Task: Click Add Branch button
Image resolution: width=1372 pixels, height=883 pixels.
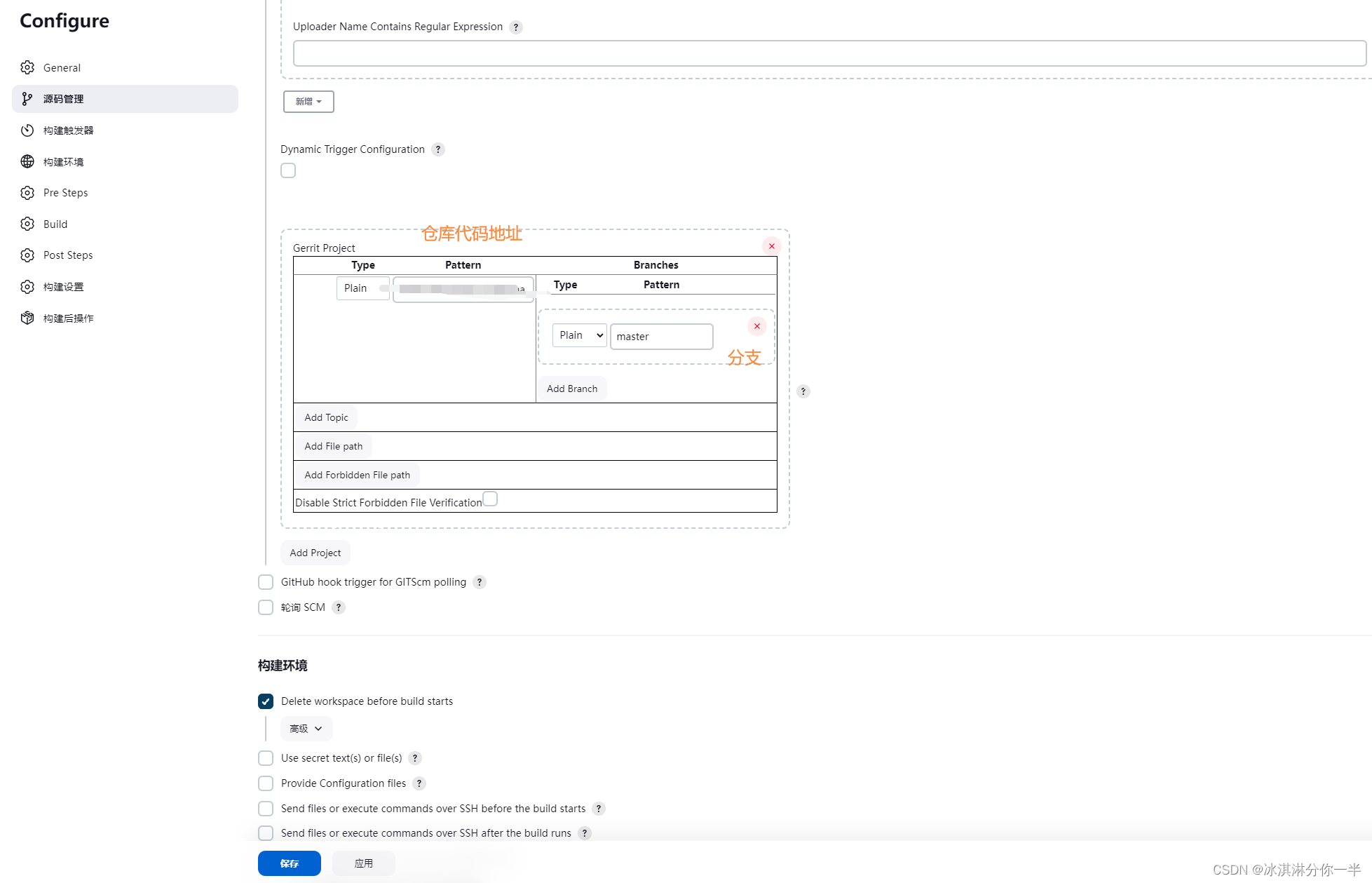Action: [x=572, y=388]
